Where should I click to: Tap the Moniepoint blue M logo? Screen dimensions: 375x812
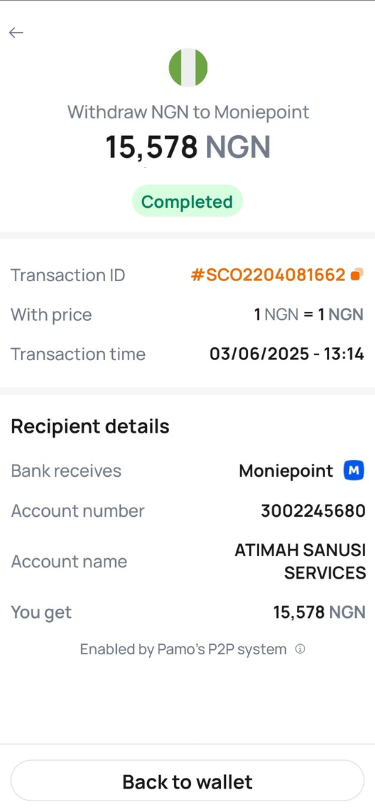(x=354, y=471)
